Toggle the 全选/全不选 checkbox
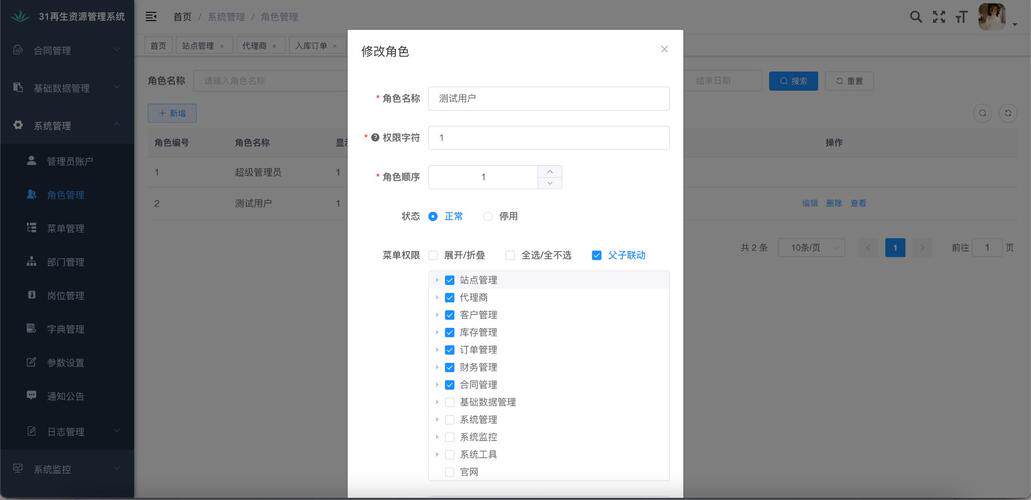Image resolution: width=1031 pixels, height=500 pixels. [x=510, y=255]
